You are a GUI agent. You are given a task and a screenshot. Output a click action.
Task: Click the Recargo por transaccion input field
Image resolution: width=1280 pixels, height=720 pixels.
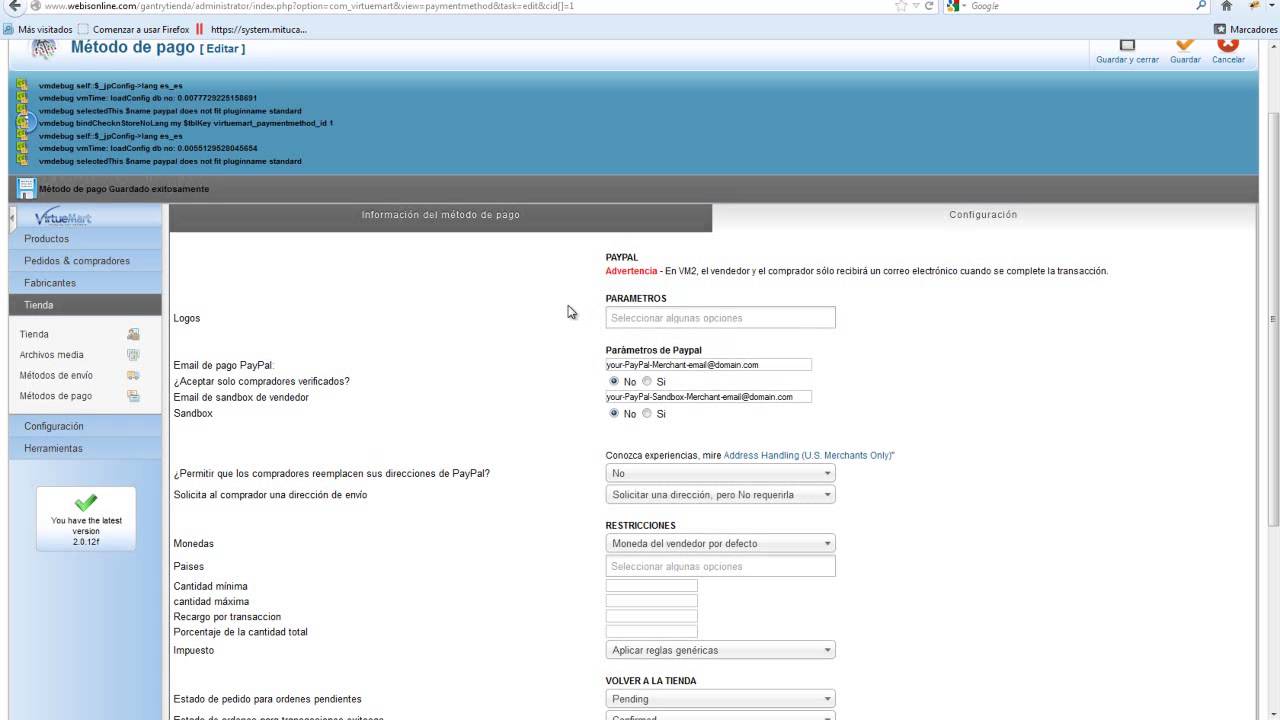coord(651,617)
